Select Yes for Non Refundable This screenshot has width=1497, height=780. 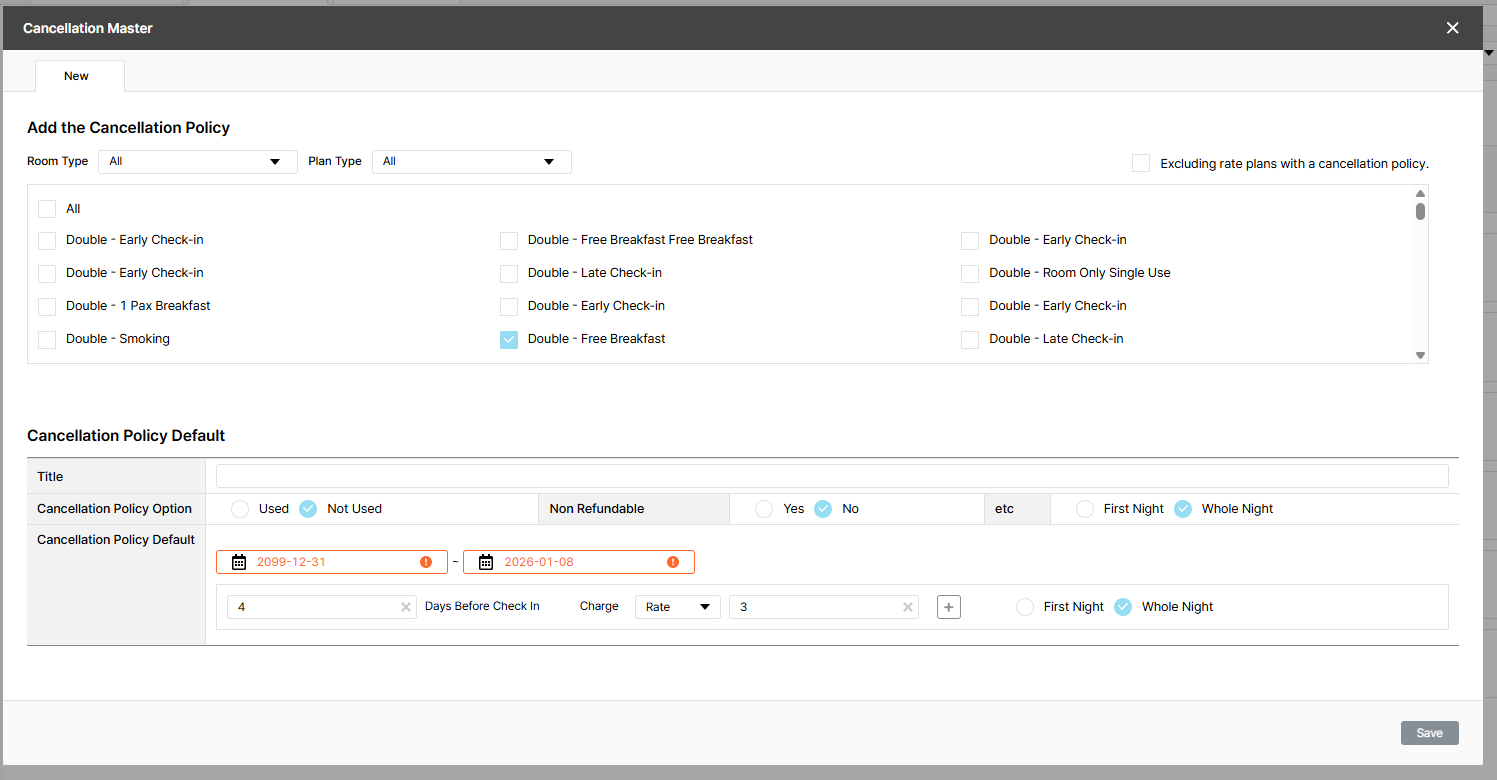[764, 509]
